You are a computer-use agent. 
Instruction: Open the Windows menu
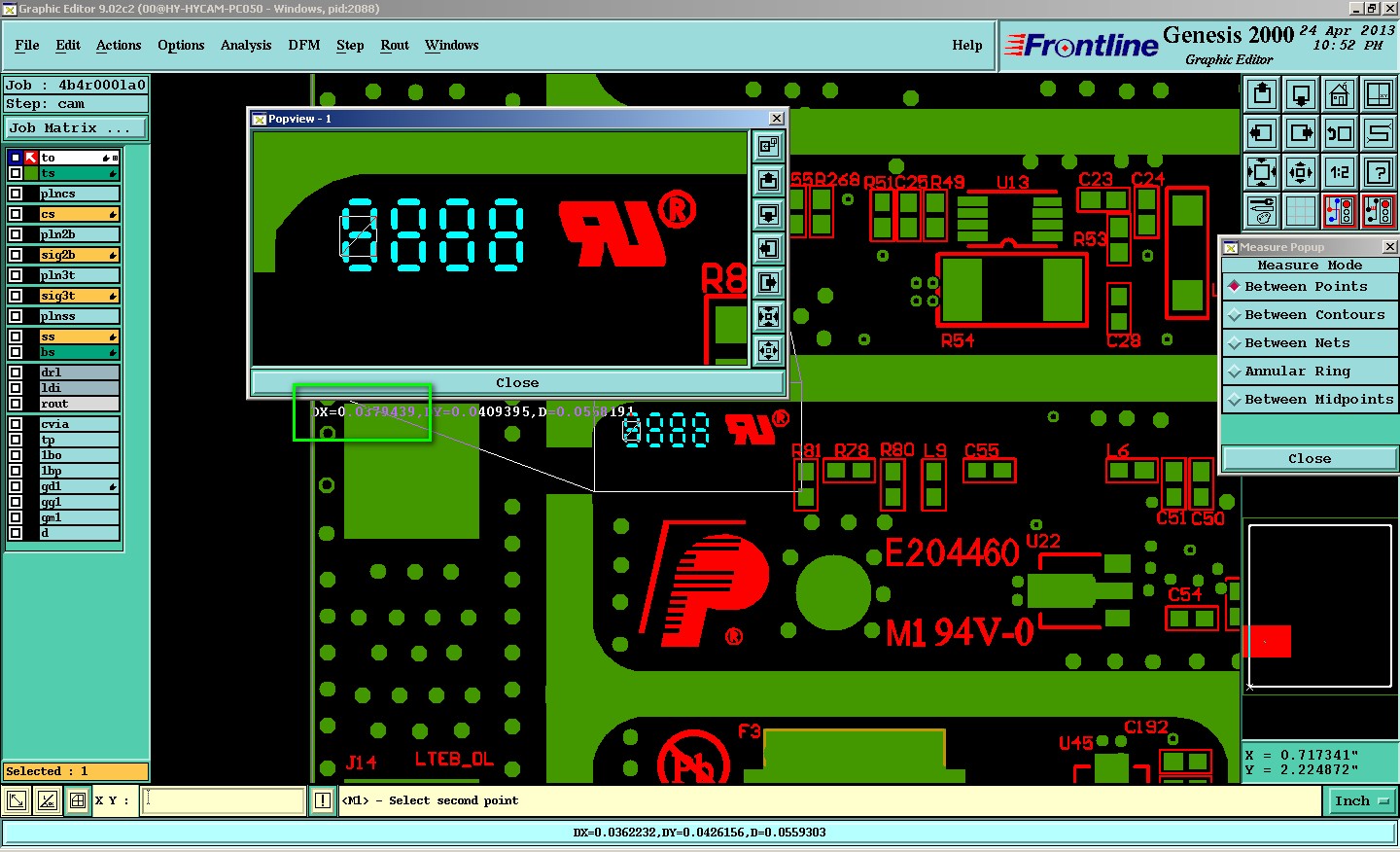pos(452,46)
